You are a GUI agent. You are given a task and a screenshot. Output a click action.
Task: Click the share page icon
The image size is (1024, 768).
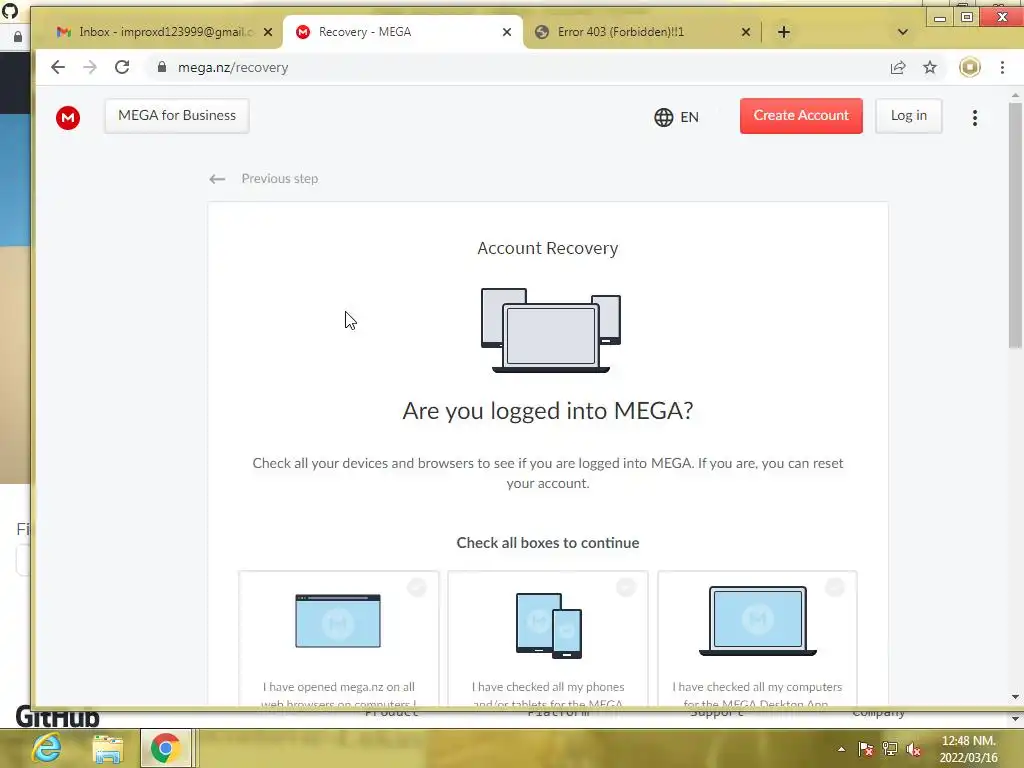coord(898,67)
